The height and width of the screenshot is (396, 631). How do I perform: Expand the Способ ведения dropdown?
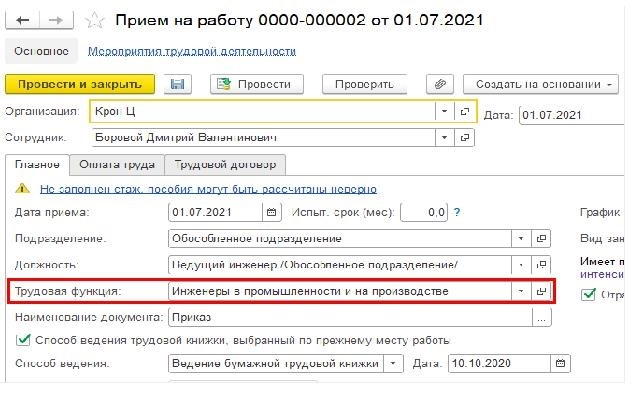[393, 363]
